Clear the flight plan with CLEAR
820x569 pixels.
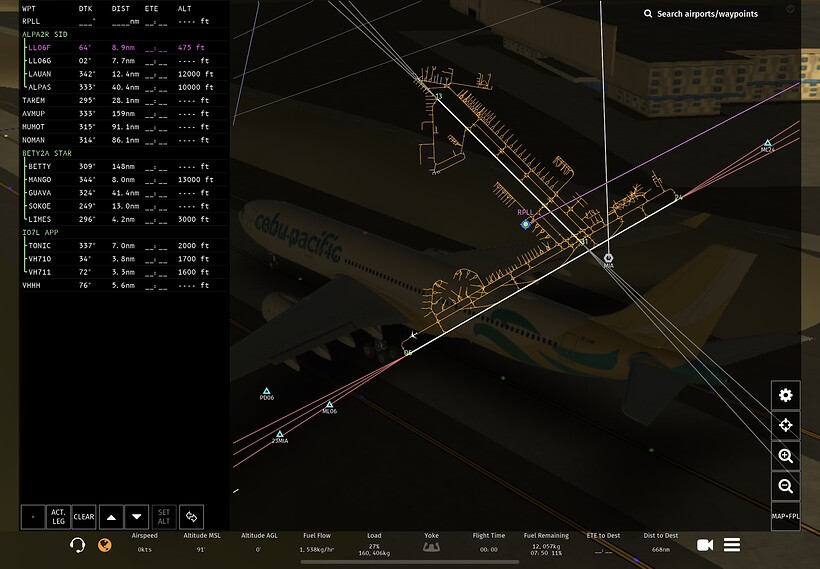(84, 517)
